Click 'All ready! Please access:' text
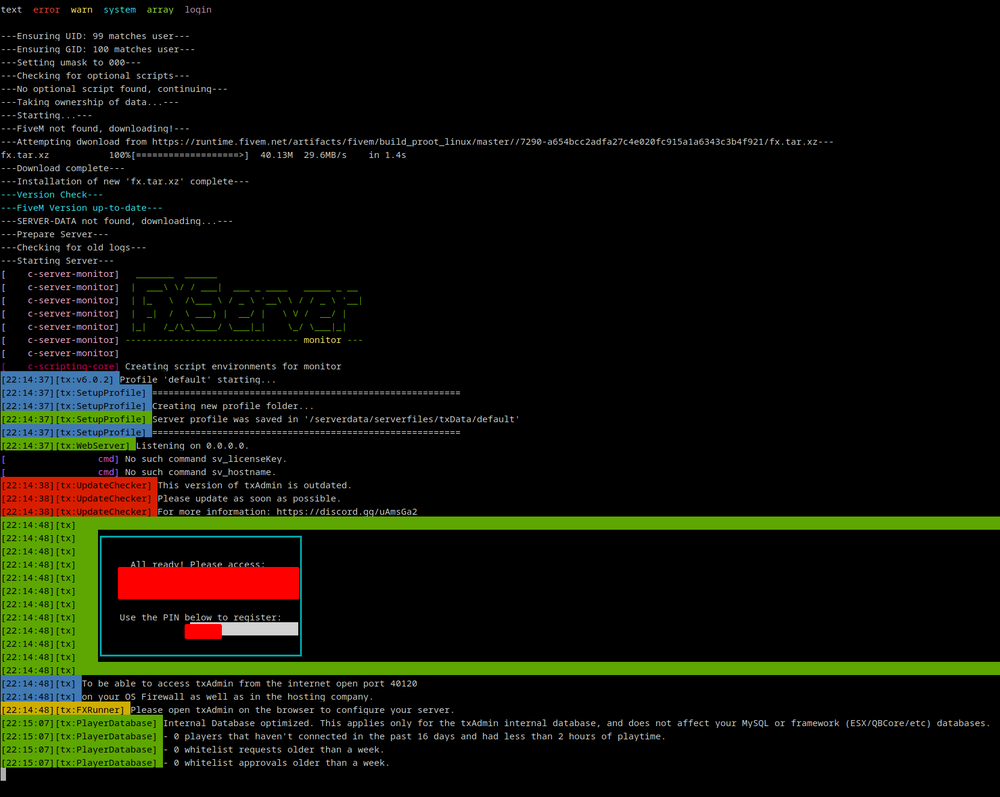The height and width of the screenshot is (797, 1000). [198, 564]
